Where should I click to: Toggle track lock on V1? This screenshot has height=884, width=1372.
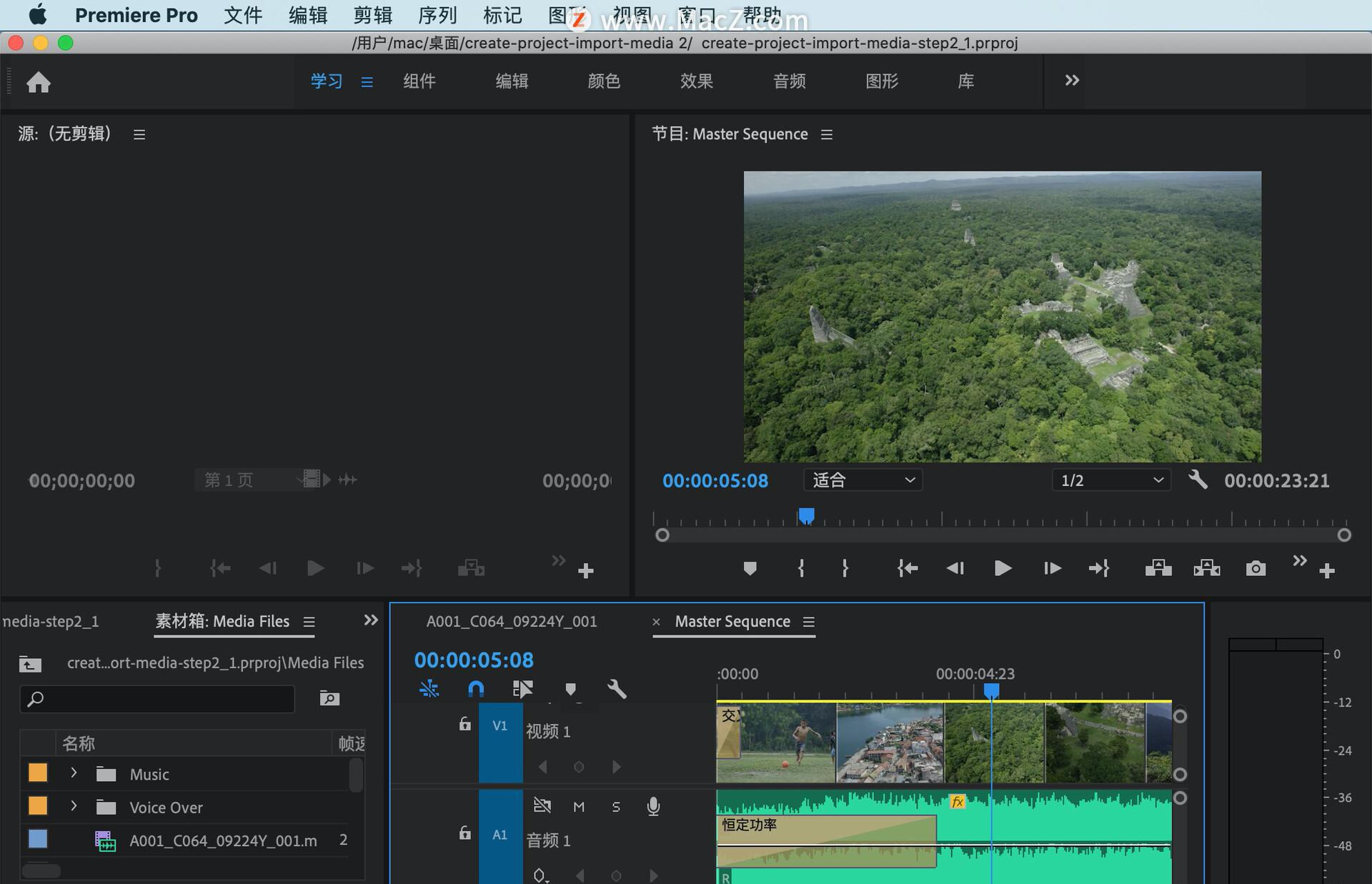464,724
